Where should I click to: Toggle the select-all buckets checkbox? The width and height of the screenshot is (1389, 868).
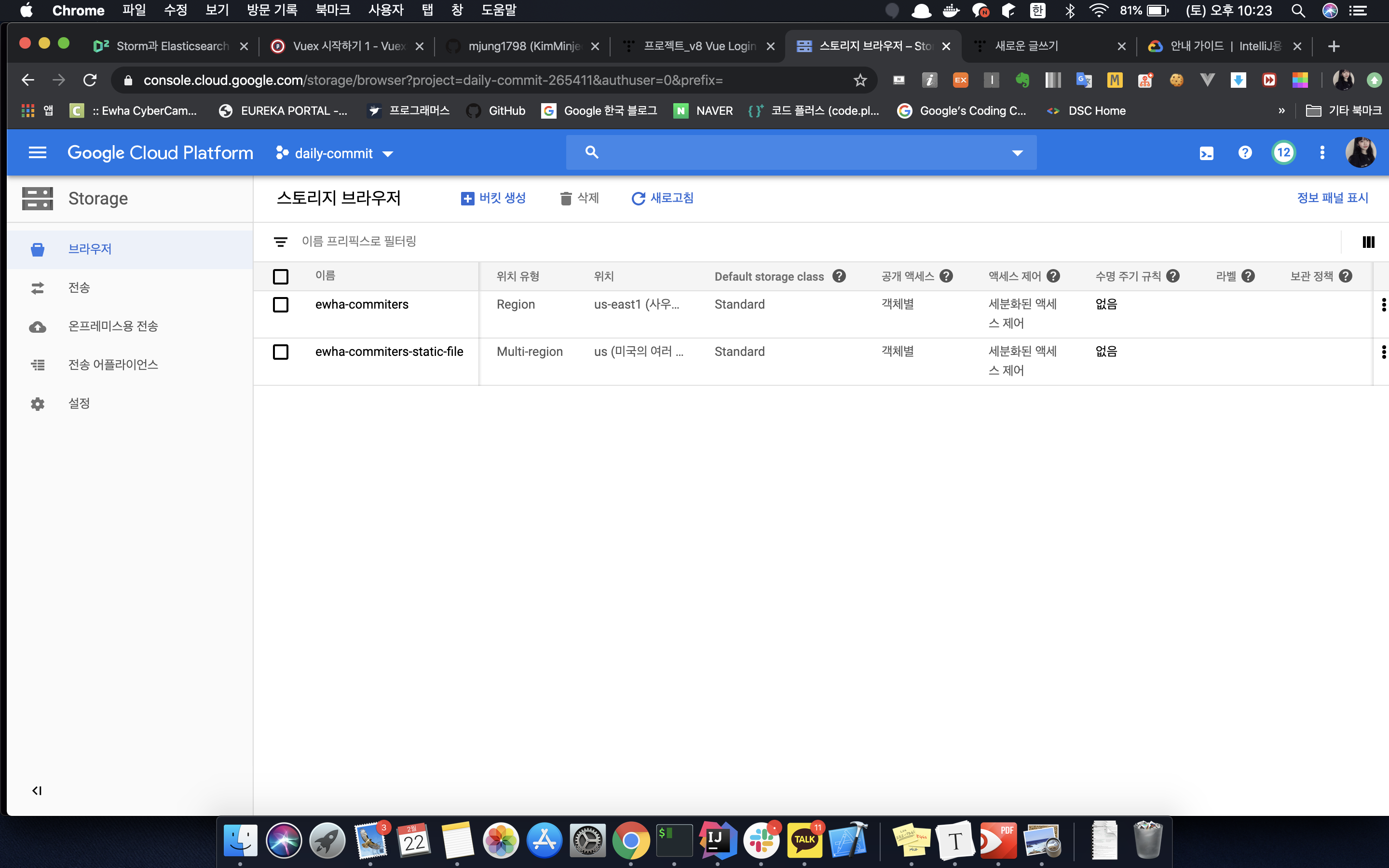(281, 277)
